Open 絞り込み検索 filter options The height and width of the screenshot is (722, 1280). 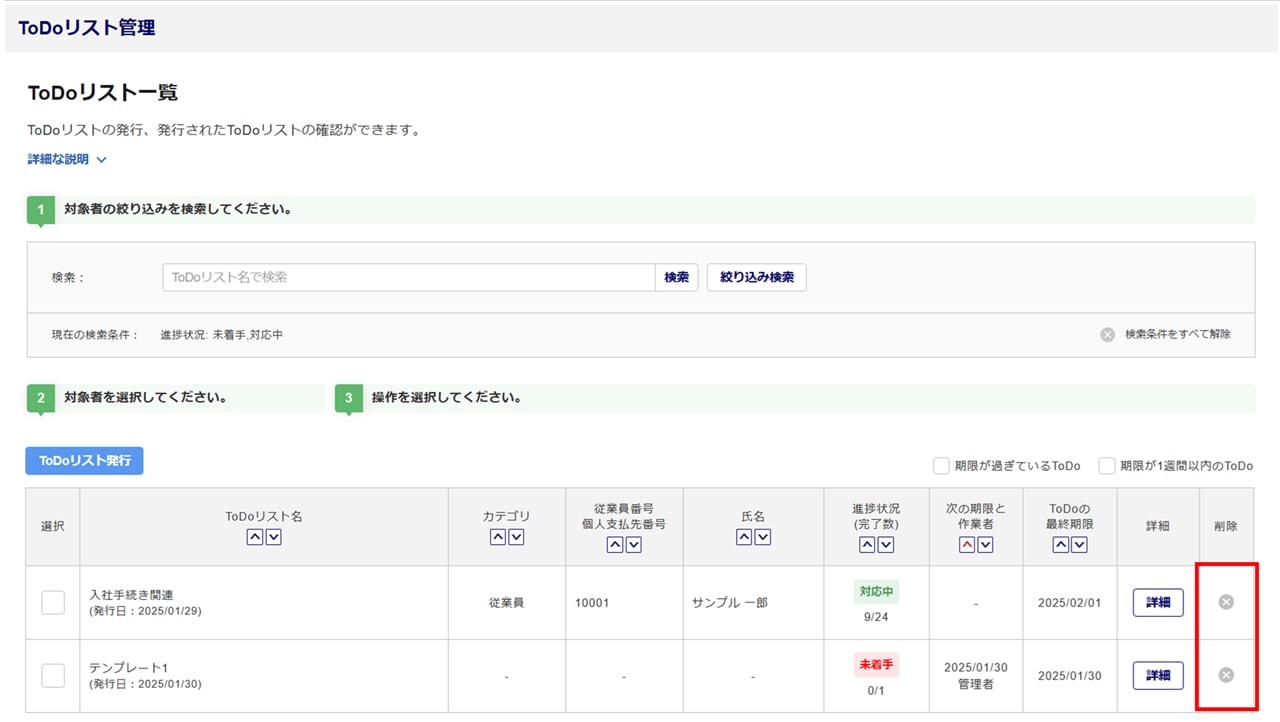(x=756, y=277)
